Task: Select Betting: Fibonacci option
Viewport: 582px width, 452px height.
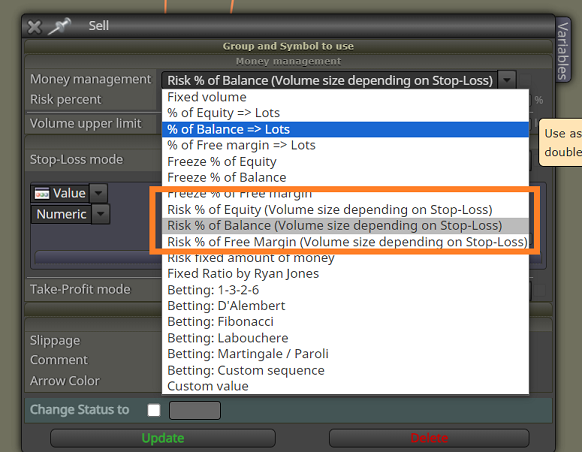Action: click(345, 322)
